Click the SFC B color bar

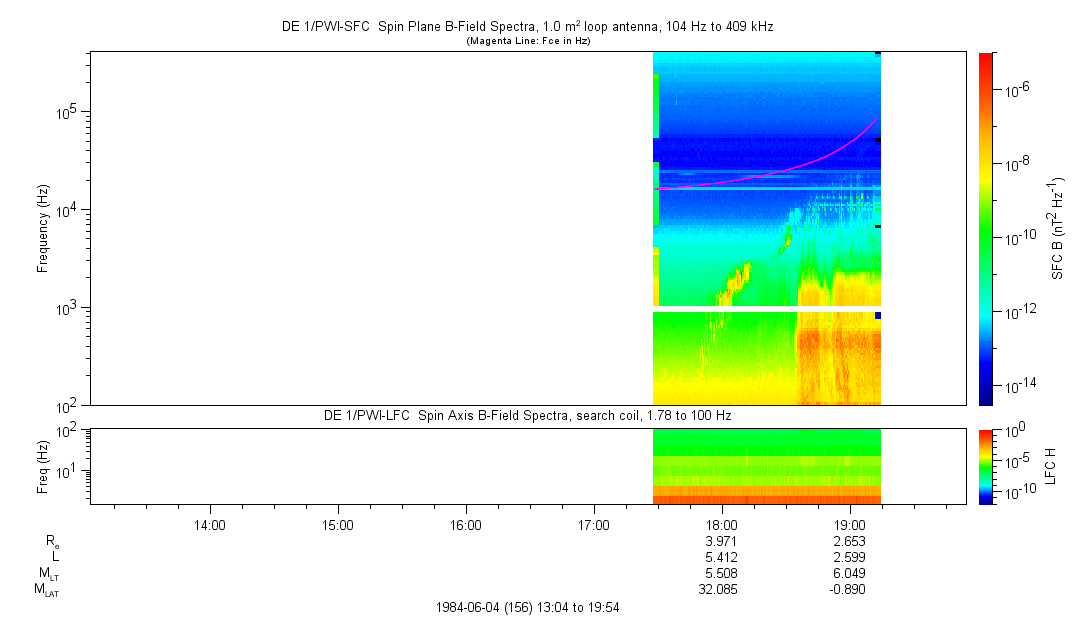point(986,228)
